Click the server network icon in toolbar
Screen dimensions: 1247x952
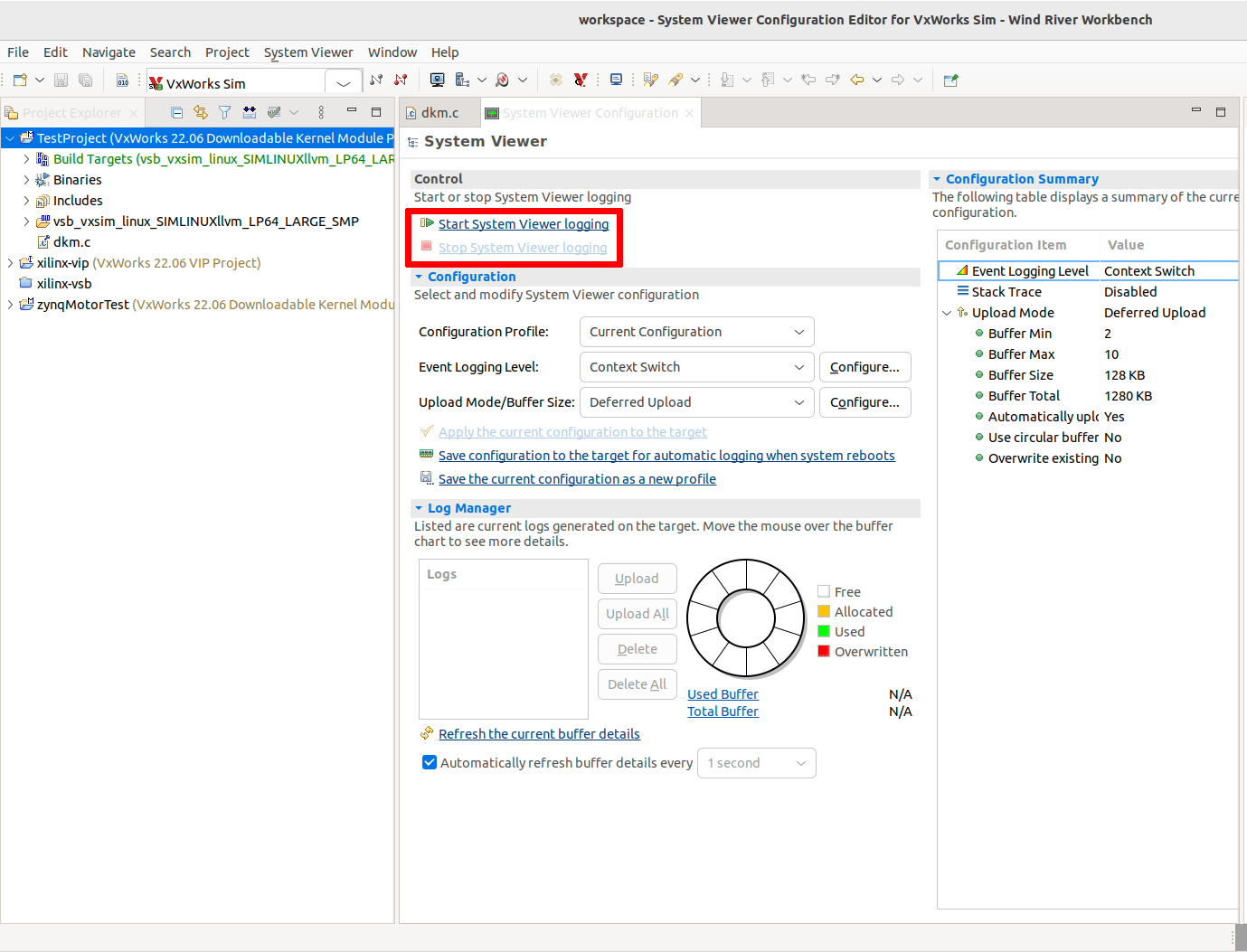462,80
